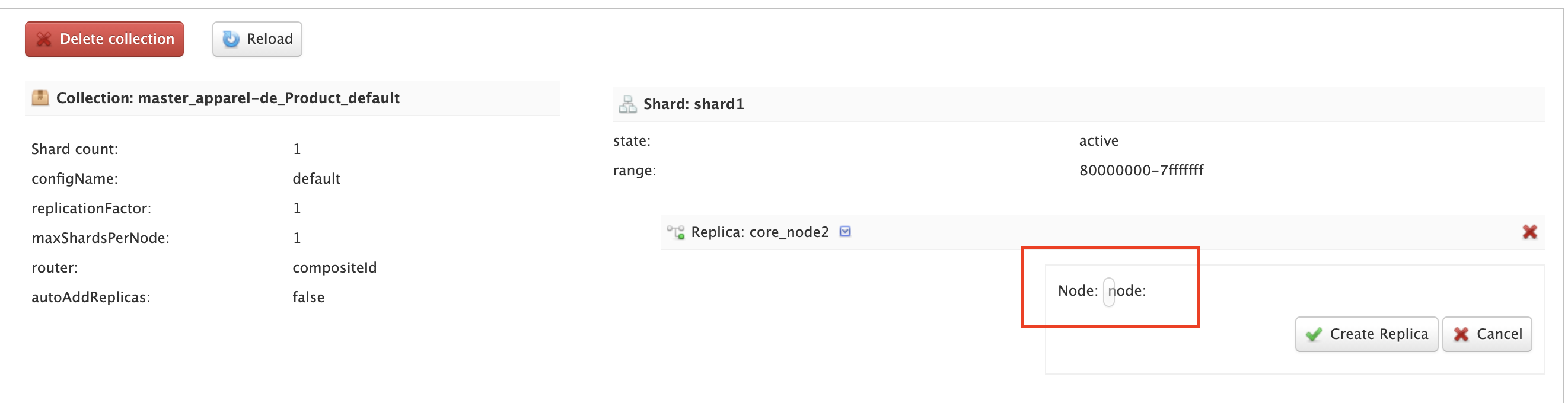The height and width of the screenshot is (403, 1568).
Task: Open the collapsed Node select dropdown
Action: [1109, 292]
